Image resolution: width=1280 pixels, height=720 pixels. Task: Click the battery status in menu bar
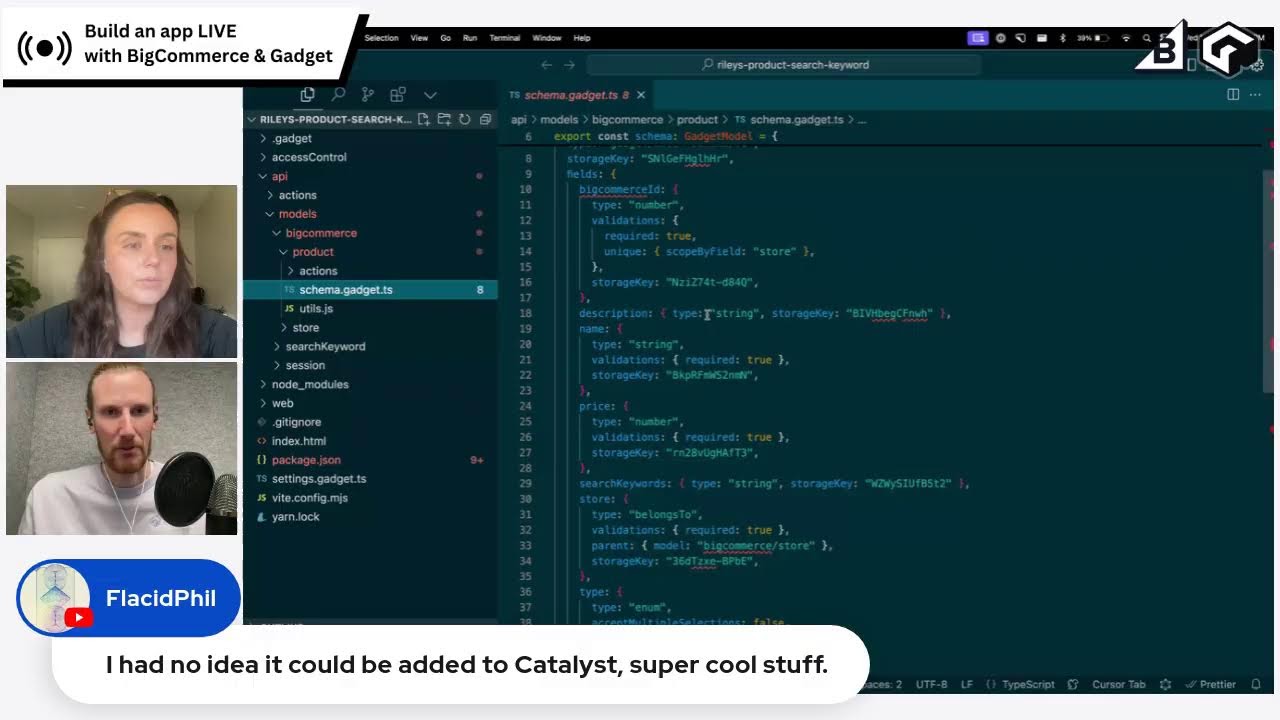click(1092, 38)
